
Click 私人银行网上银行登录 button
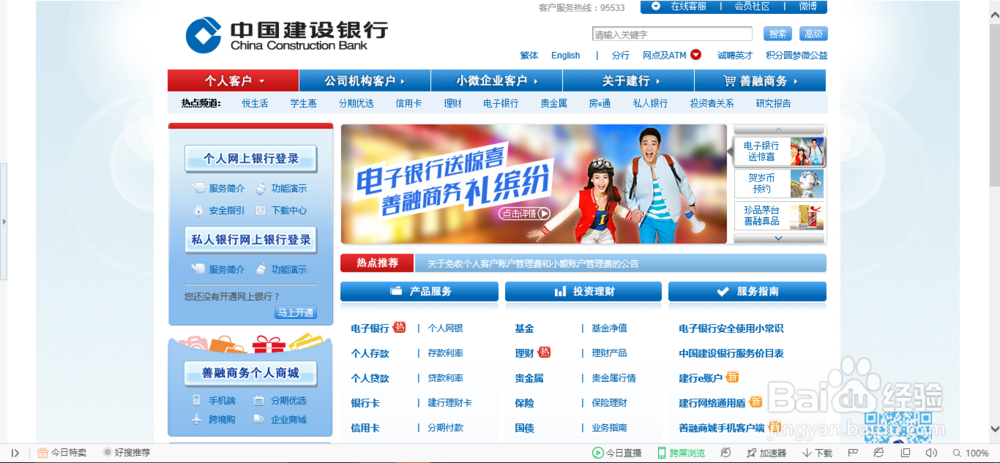(251, 240)
